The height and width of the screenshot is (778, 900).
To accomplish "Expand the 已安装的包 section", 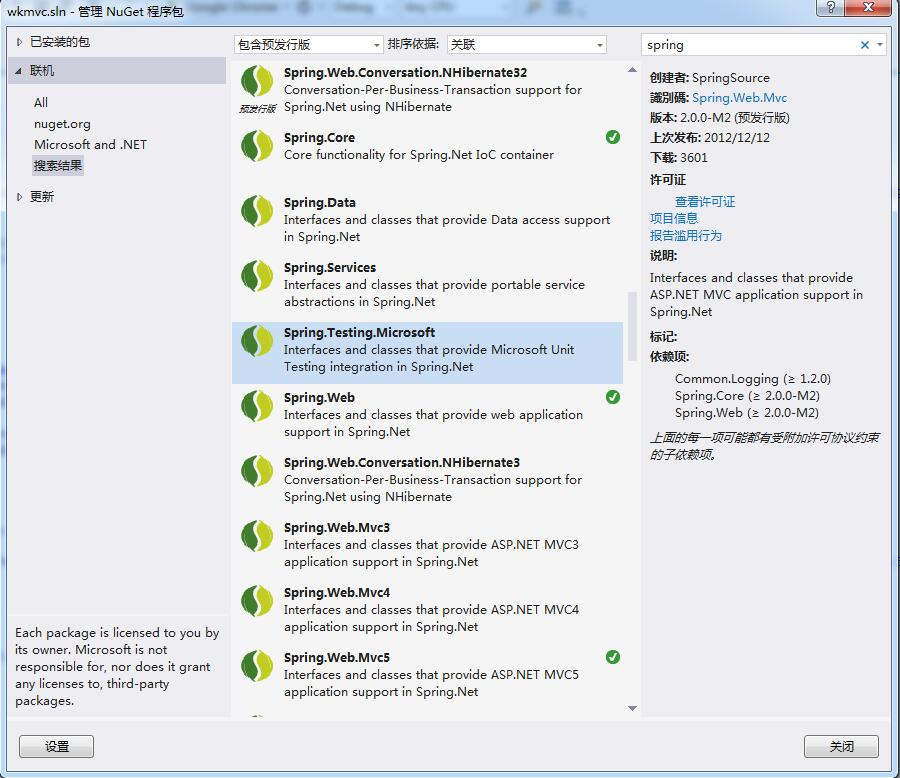I will click(19, 42).
